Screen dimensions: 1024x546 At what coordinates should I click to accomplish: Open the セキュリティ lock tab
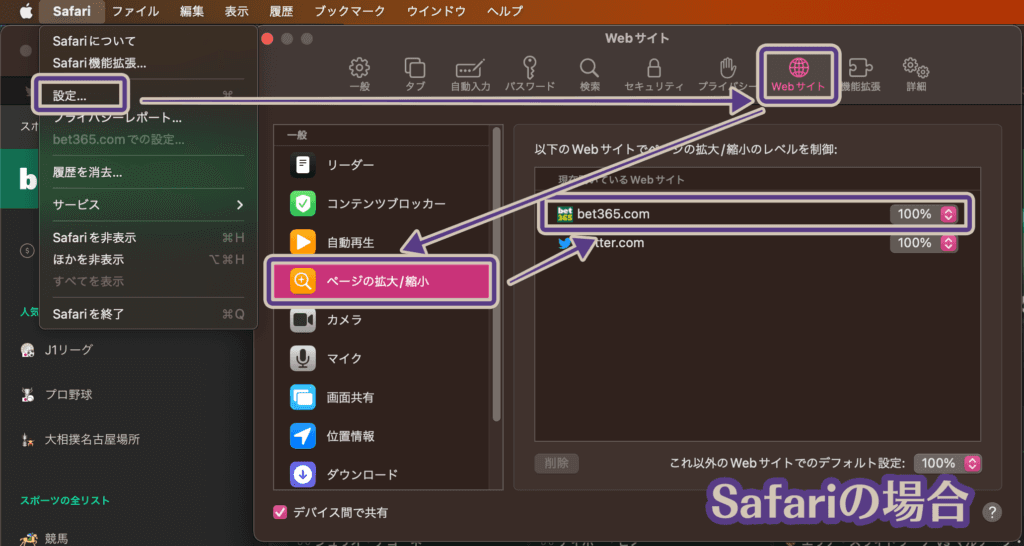[654, 74]
